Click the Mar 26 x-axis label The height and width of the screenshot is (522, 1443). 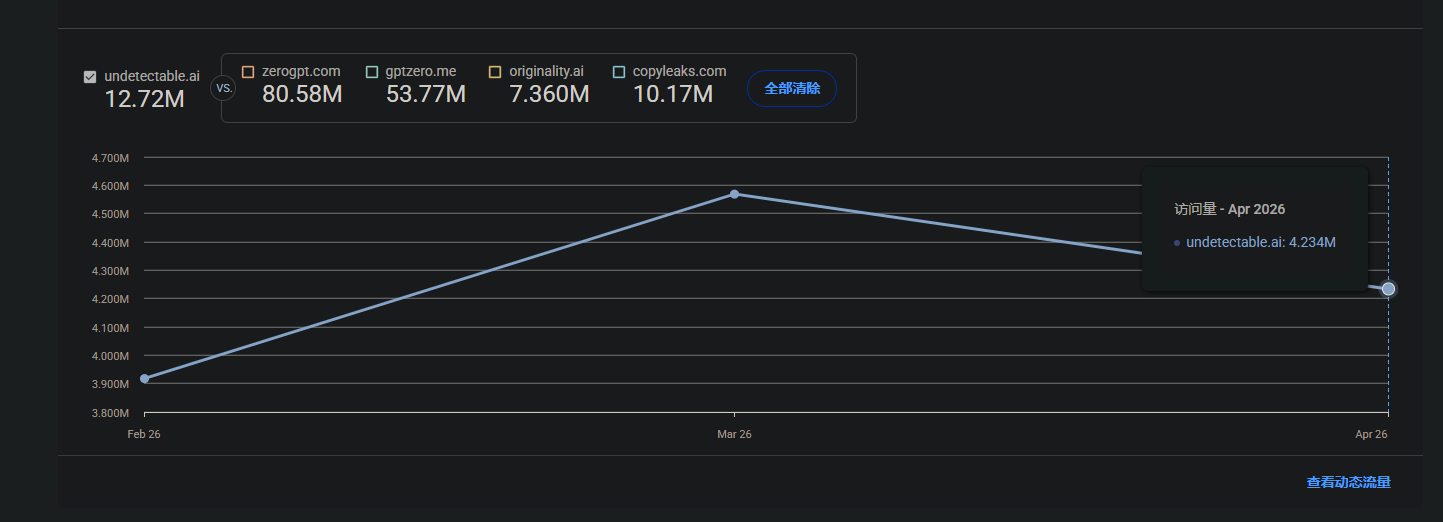coord(734,434)
